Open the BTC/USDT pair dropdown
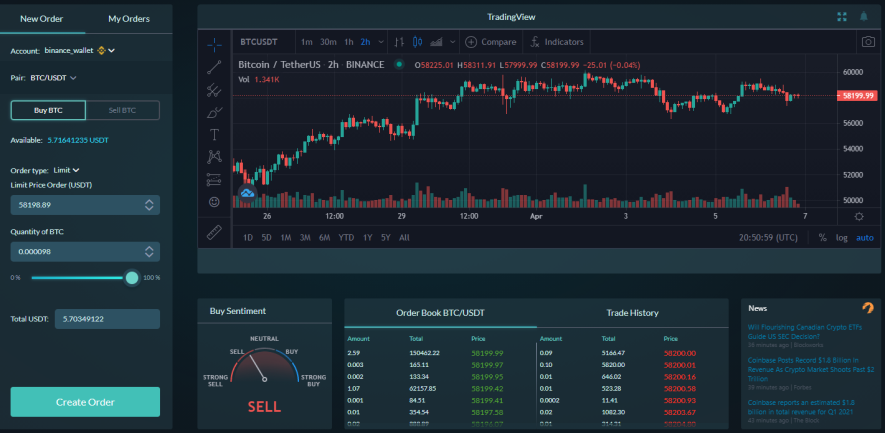885x433 pixels. pyautogui.click(x=54, y=78)
